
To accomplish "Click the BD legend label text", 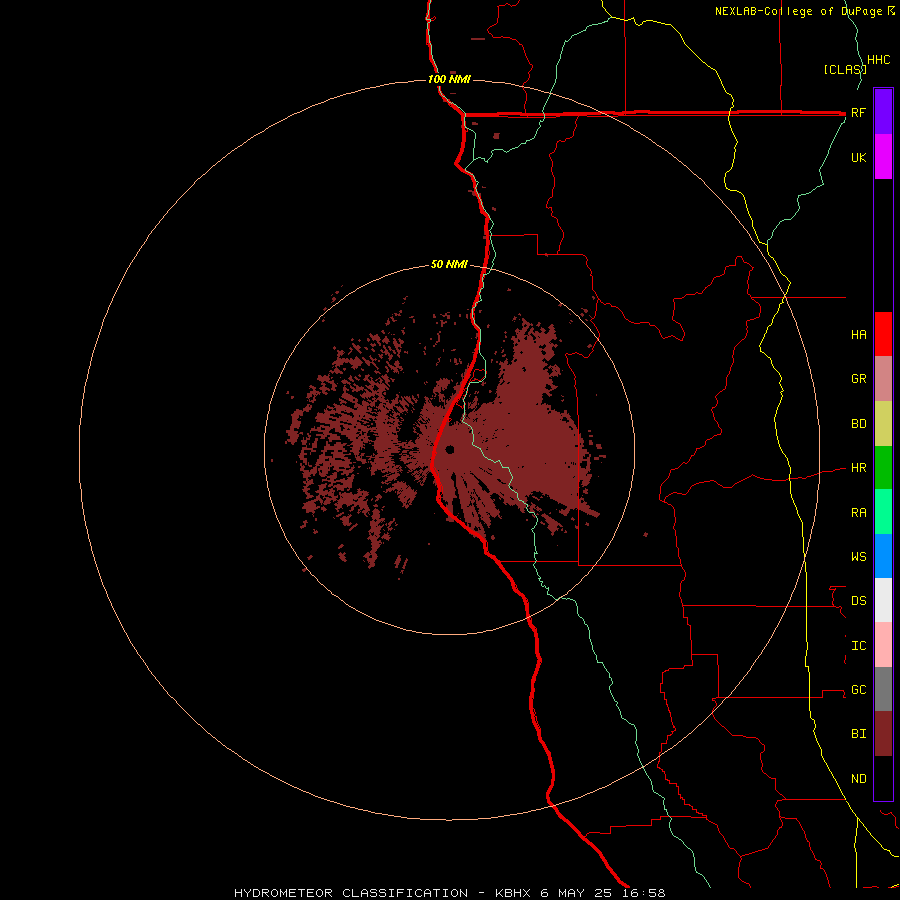I will pyautogui.click(x=858, y=424).
